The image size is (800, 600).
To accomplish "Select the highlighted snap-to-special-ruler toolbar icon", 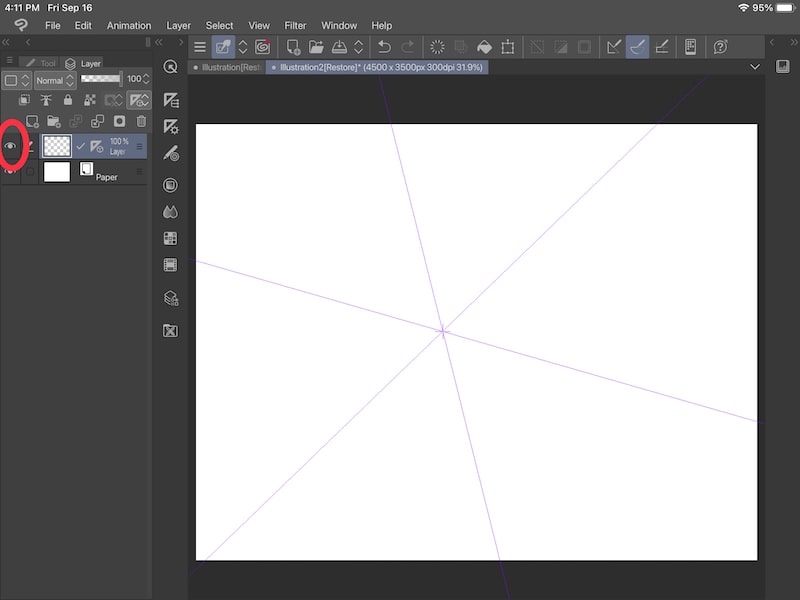I will [x=637, y=46].
